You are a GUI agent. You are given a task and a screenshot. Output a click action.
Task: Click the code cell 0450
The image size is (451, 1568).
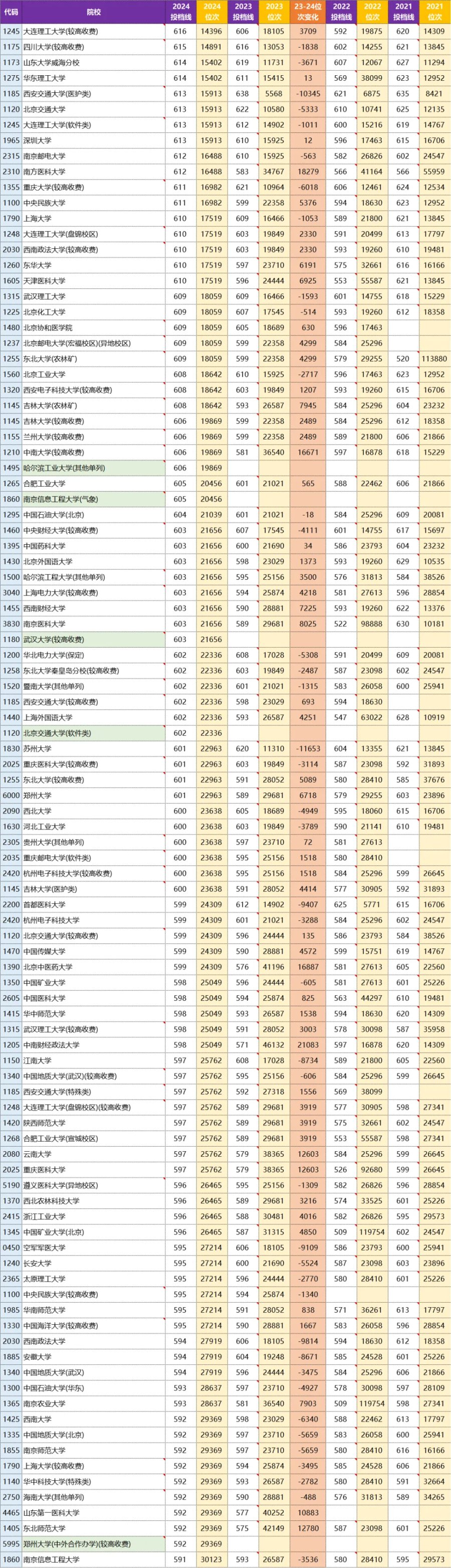11,1248
